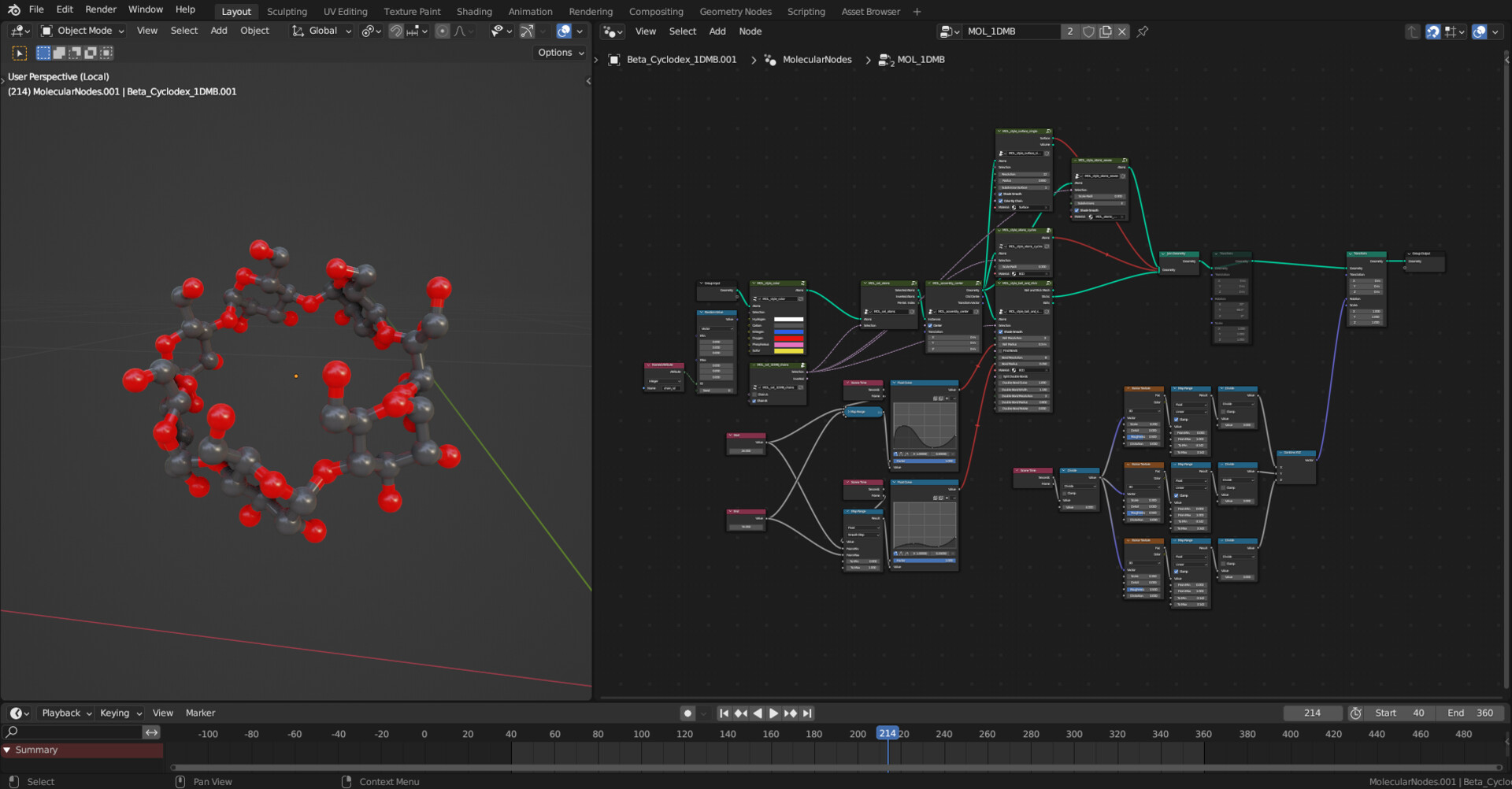Toggle fake user shield for MOL_1DMB

click(x=1088, y=31)
